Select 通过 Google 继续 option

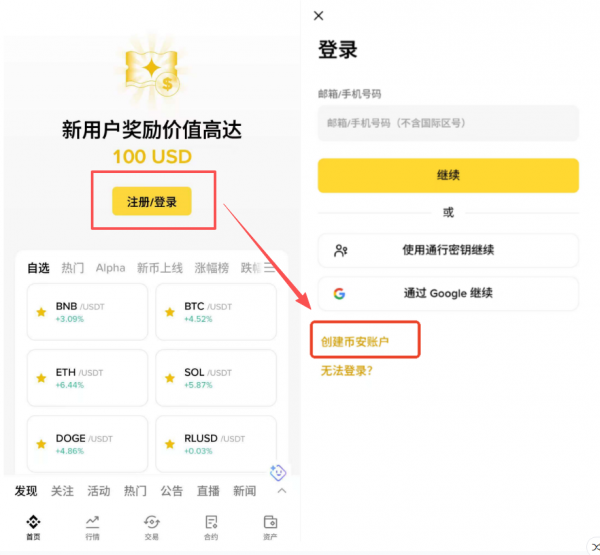click(x=448, y=294)
